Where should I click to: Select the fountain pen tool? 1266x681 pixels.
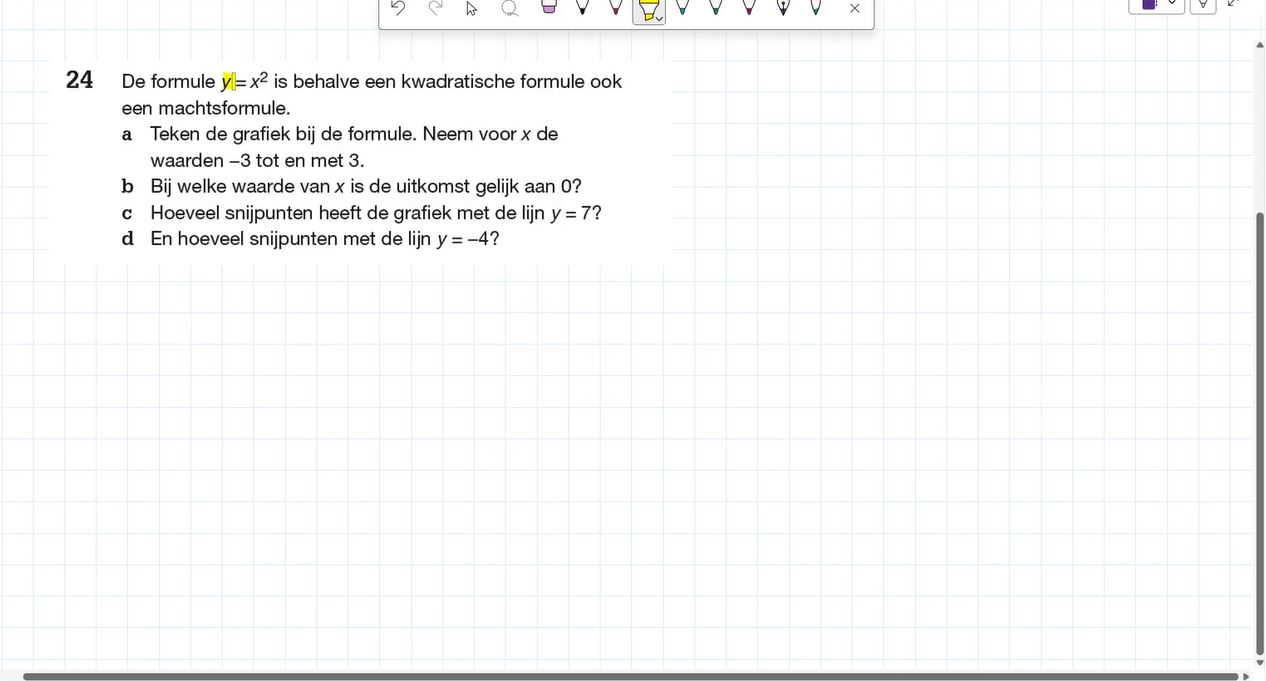(x=783, y=7)
